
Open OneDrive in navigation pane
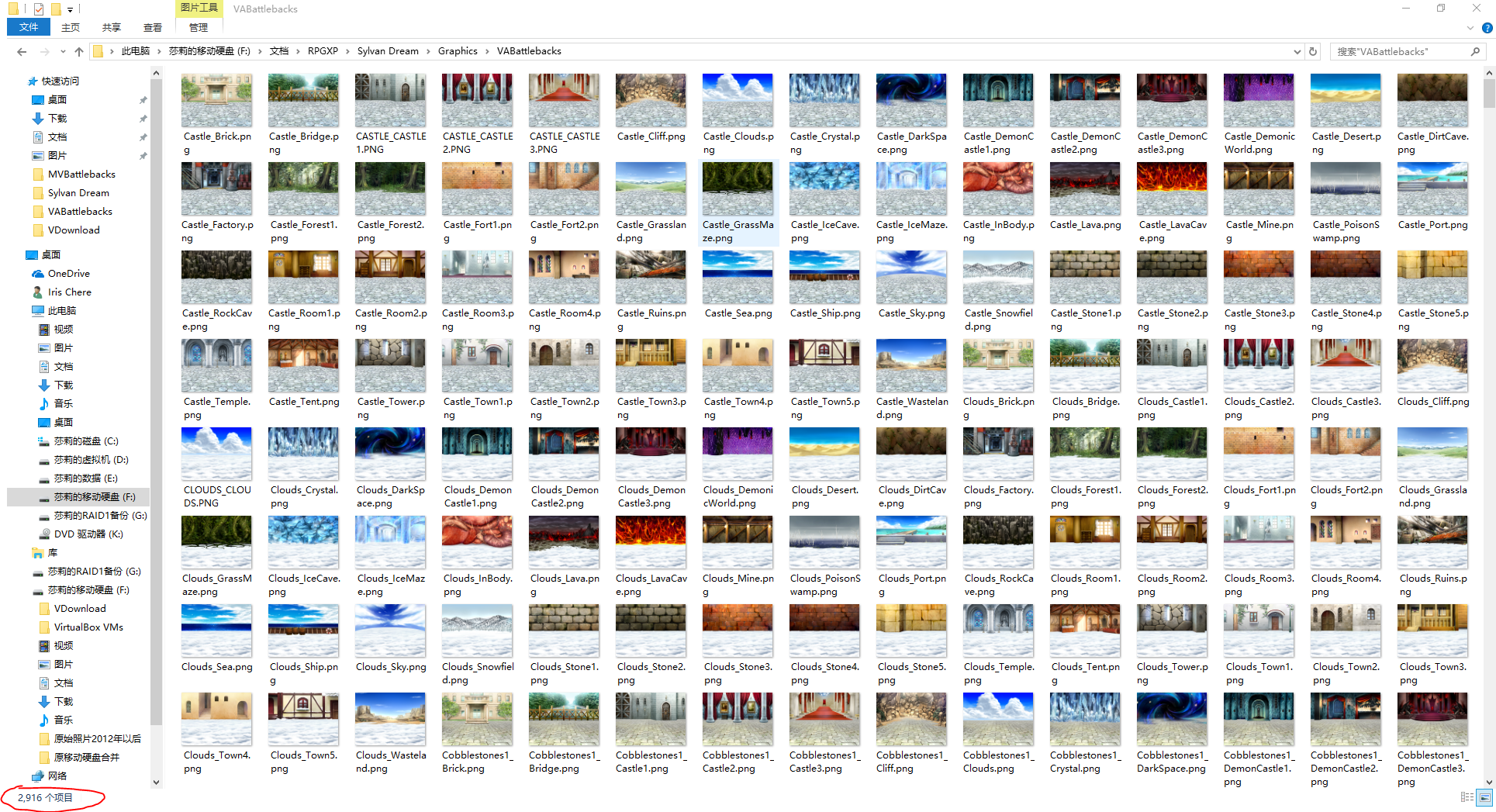[x=69, y=273]
